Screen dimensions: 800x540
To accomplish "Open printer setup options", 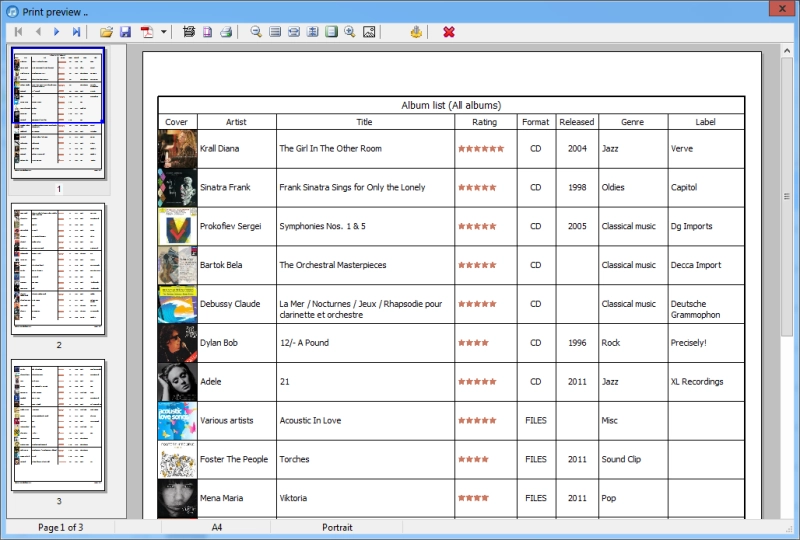I will 189,32.
